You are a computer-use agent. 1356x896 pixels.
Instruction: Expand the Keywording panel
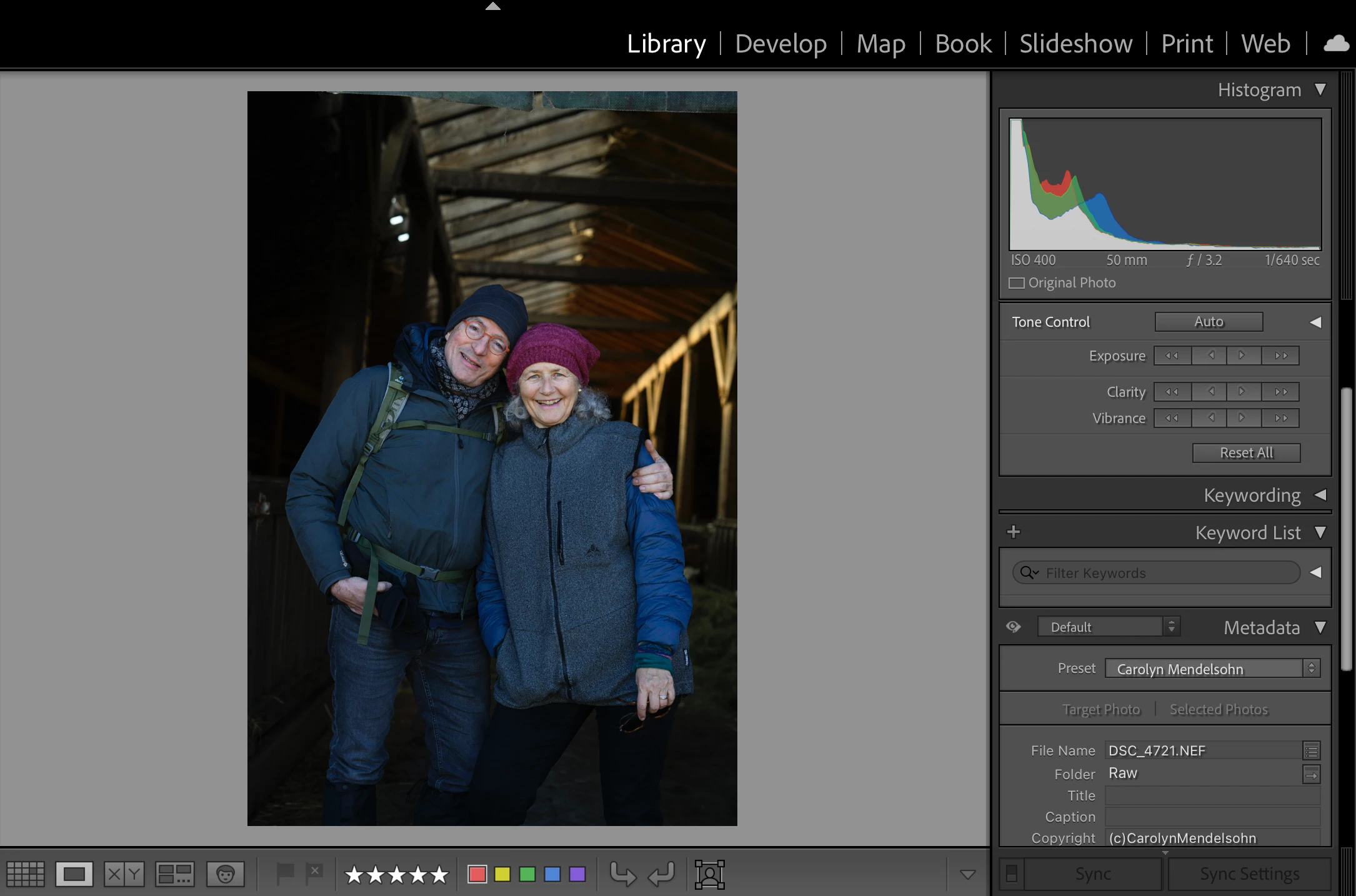pos(1320,495)
